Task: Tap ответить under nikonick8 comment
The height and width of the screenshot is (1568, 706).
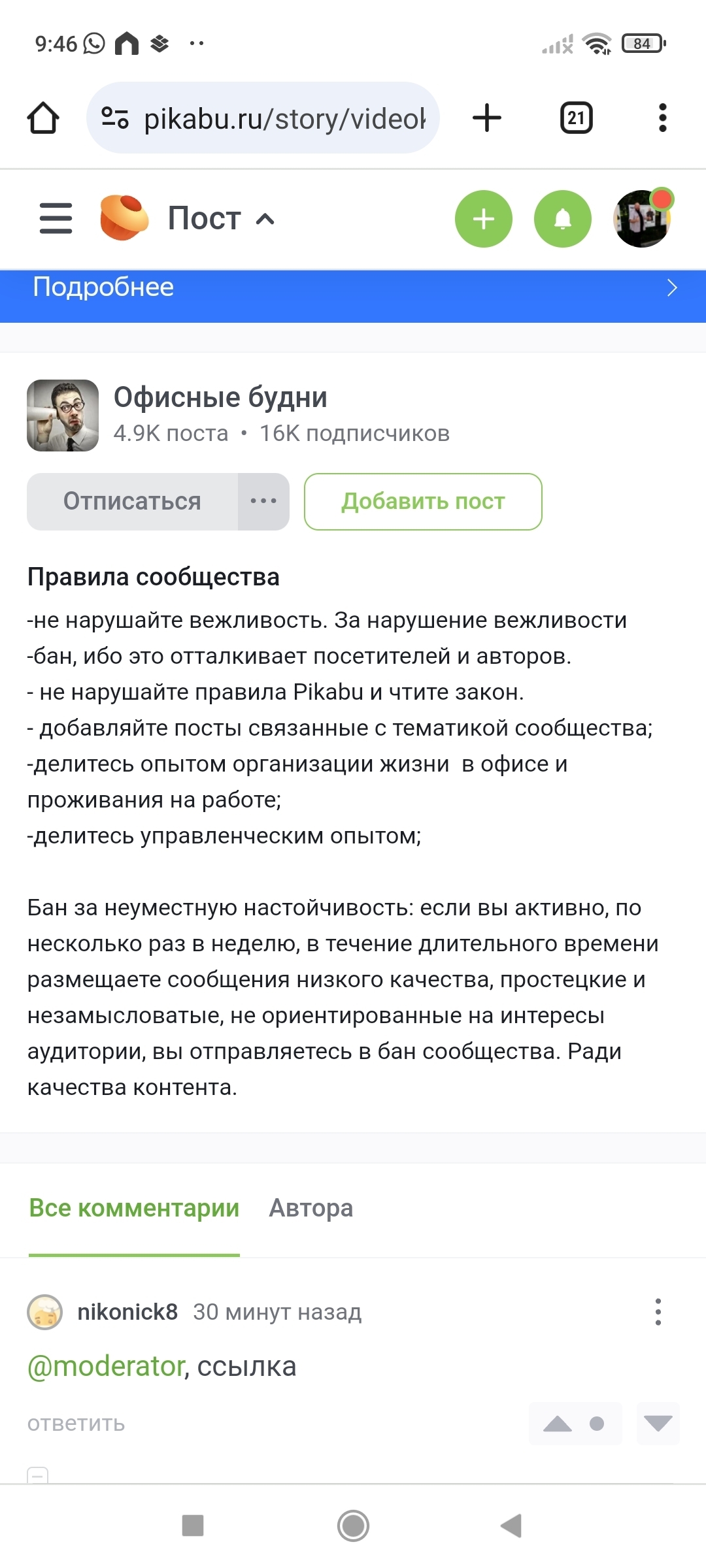Action: coord(76,1424)
